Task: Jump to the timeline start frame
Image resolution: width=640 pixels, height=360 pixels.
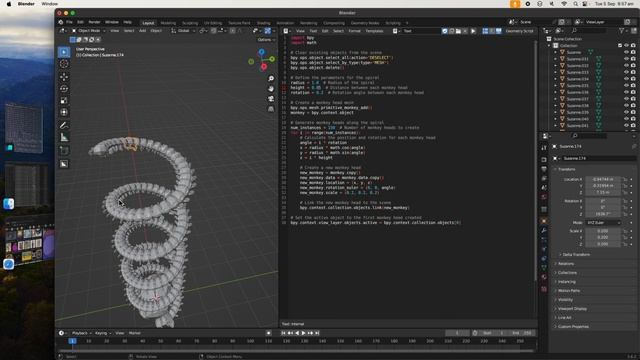Action: (x=284, y=333)
